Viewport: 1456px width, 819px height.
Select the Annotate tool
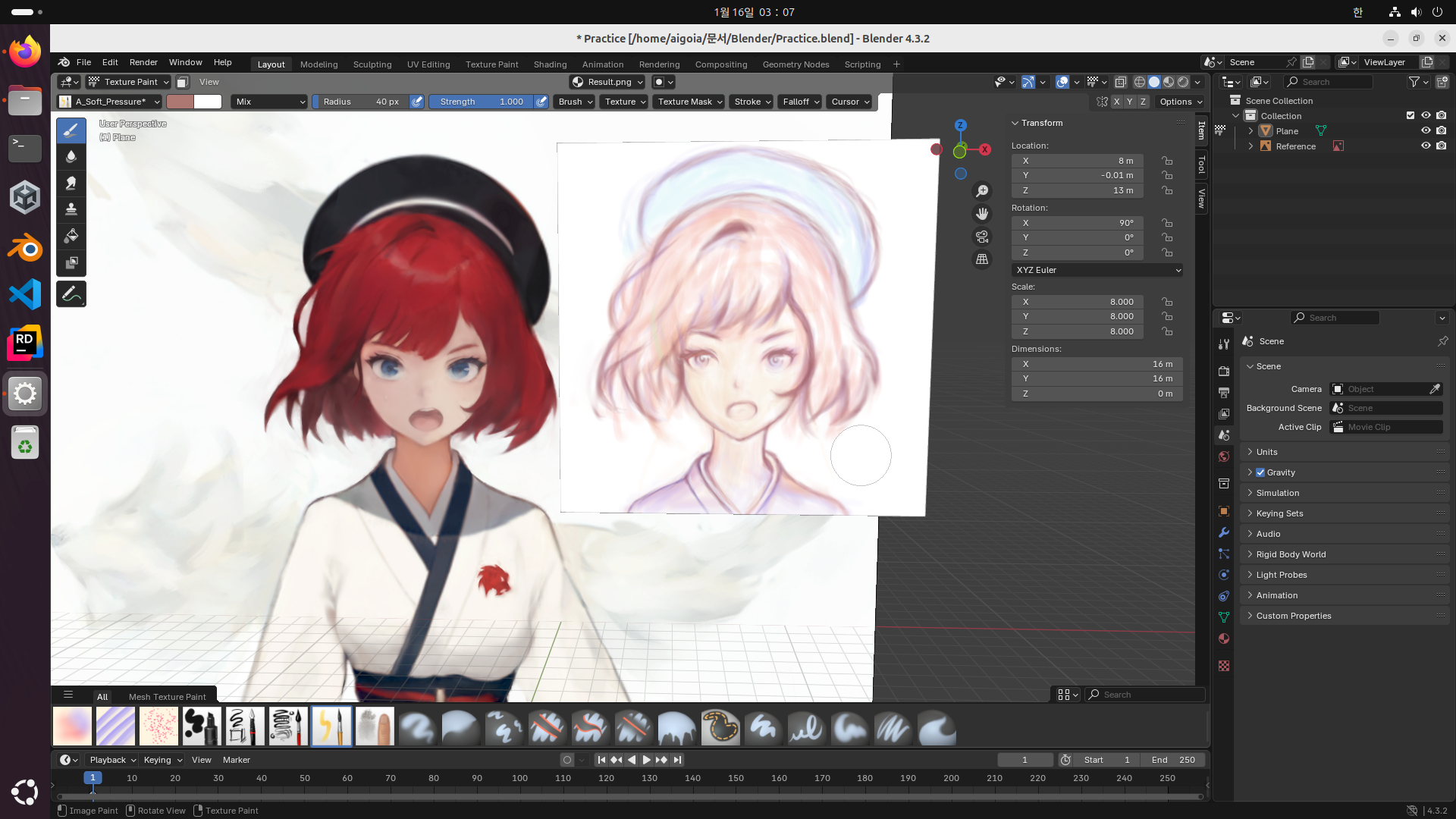click(71, 294)
